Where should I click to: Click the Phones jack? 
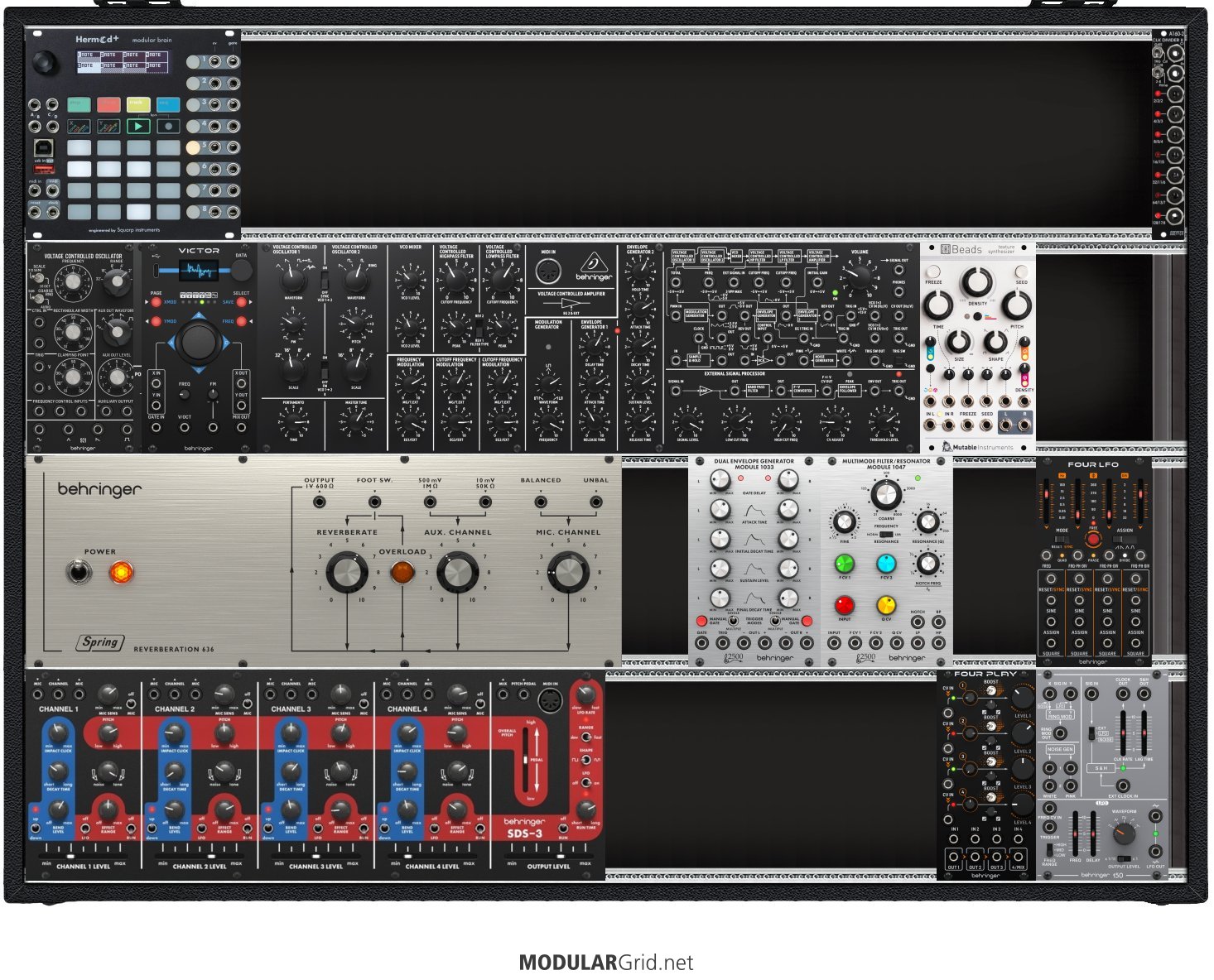(899, 291)
